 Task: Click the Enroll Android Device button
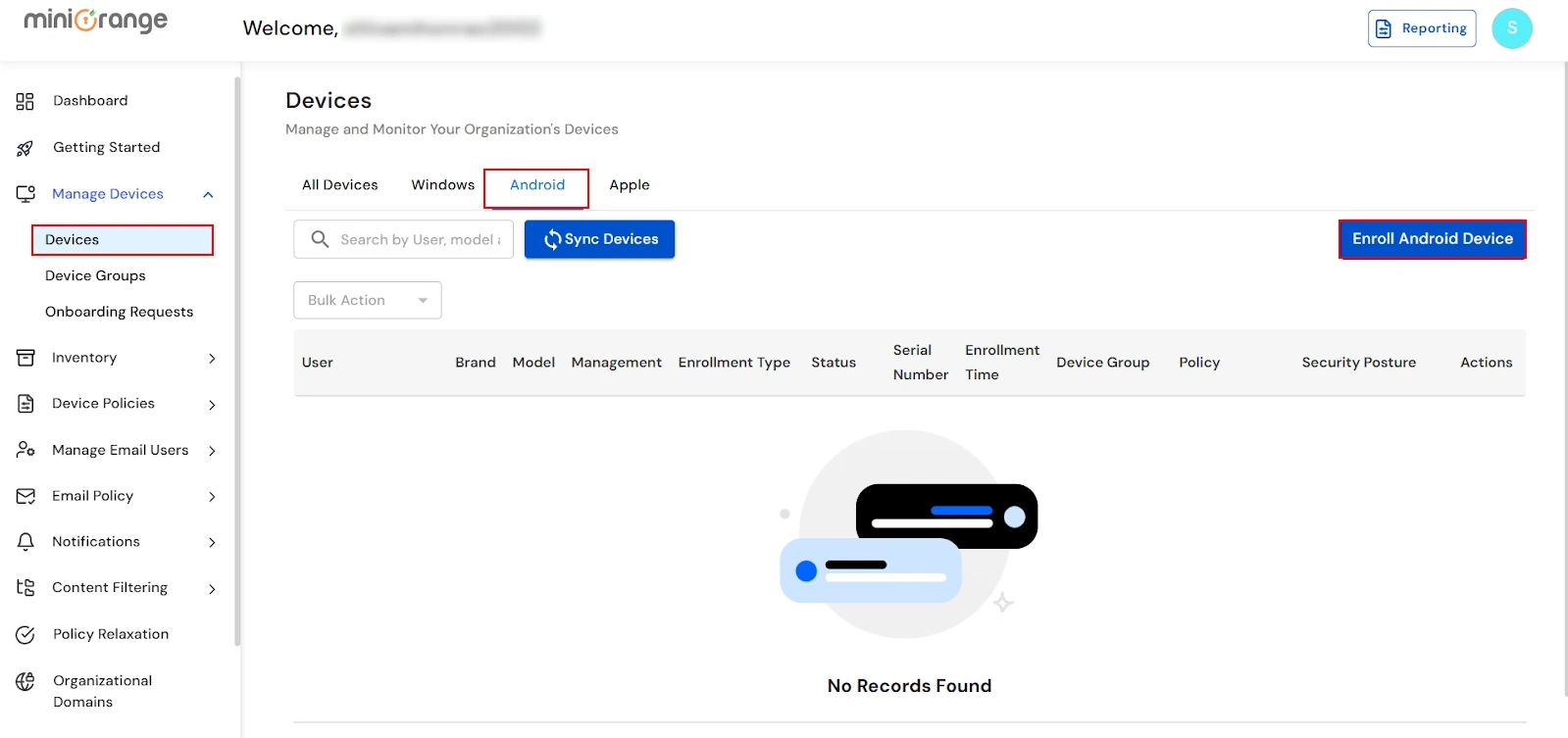(1432, 239)
